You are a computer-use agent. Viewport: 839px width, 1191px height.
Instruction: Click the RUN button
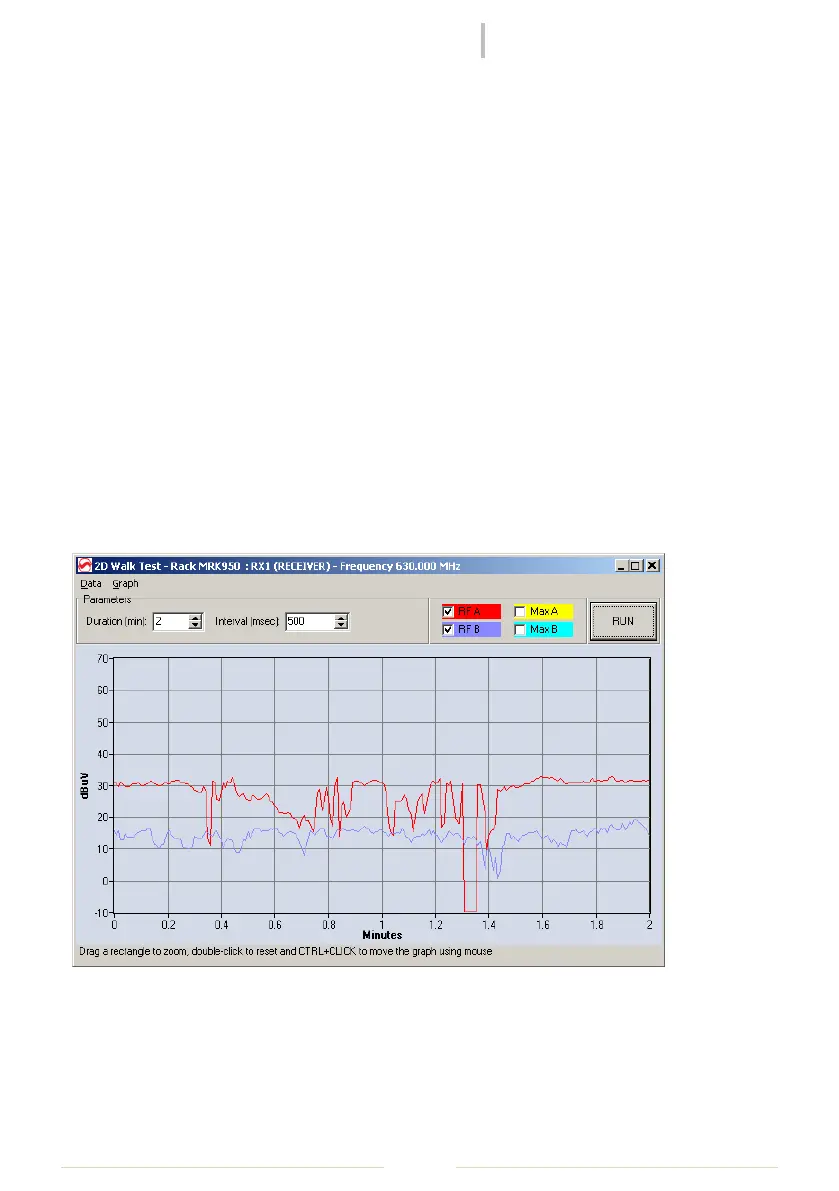click(623, 621)
